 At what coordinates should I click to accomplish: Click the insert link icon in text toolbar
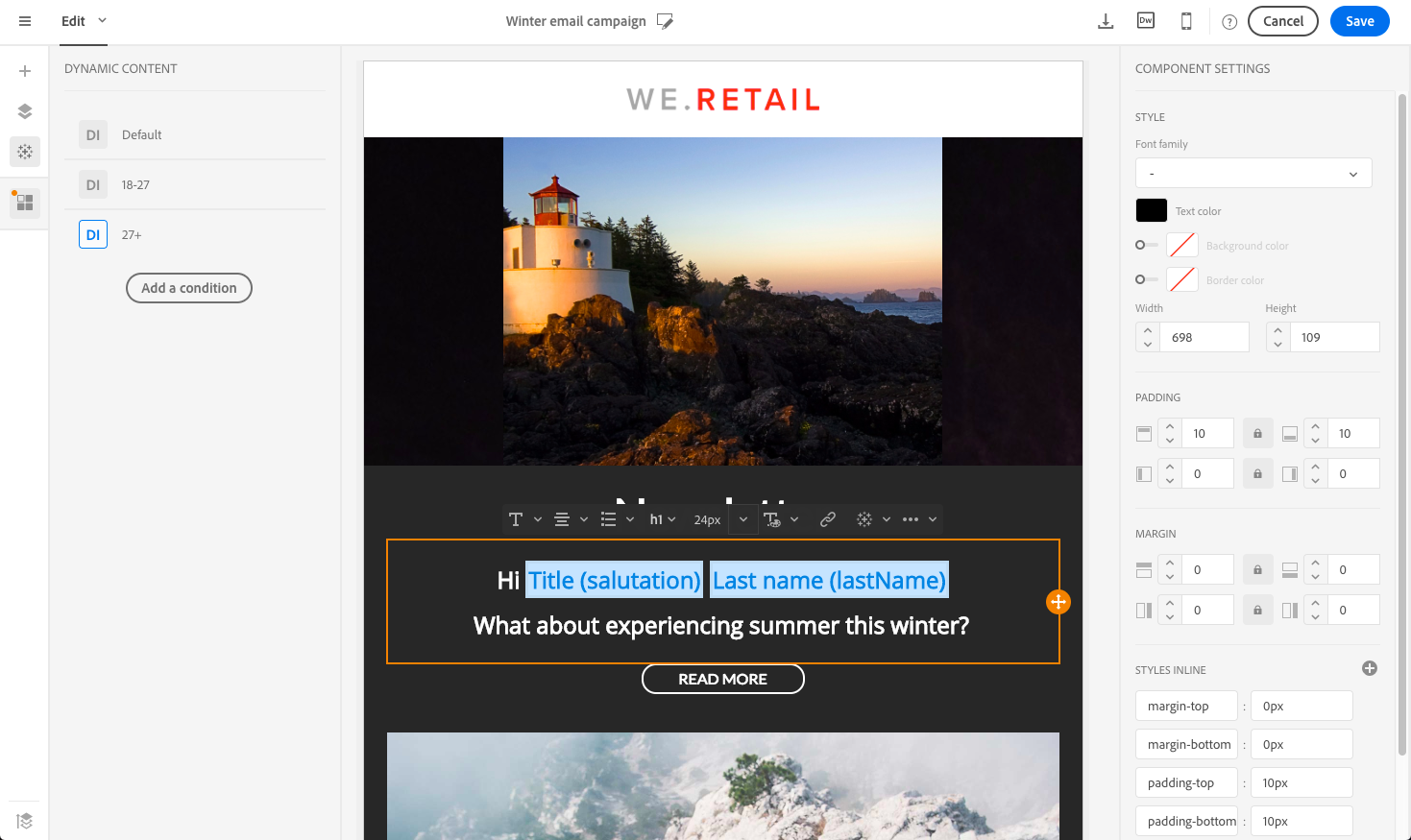pos(827,519)
